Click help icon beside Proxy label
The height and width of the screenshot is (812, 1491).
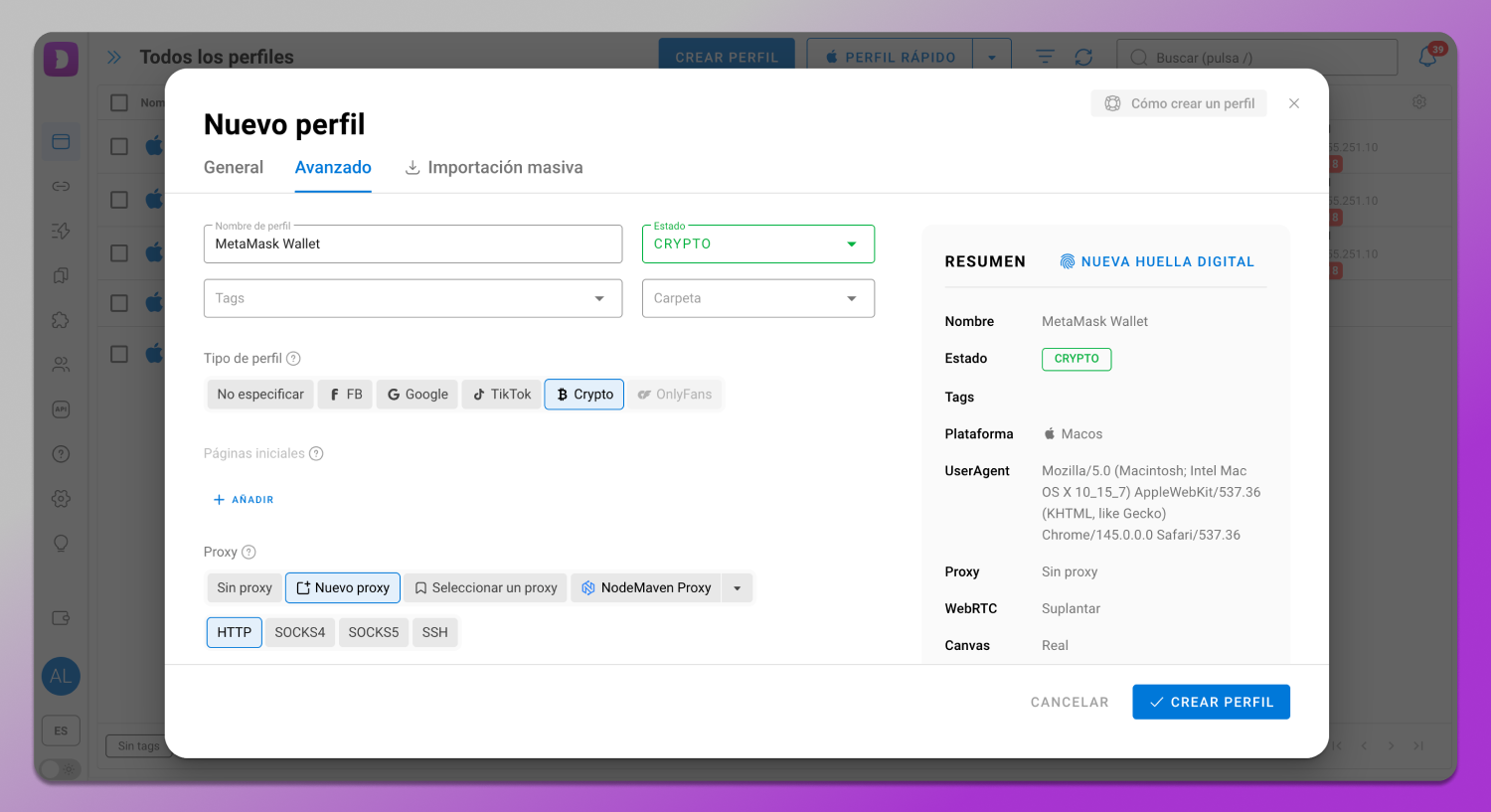tap(248, 553)
